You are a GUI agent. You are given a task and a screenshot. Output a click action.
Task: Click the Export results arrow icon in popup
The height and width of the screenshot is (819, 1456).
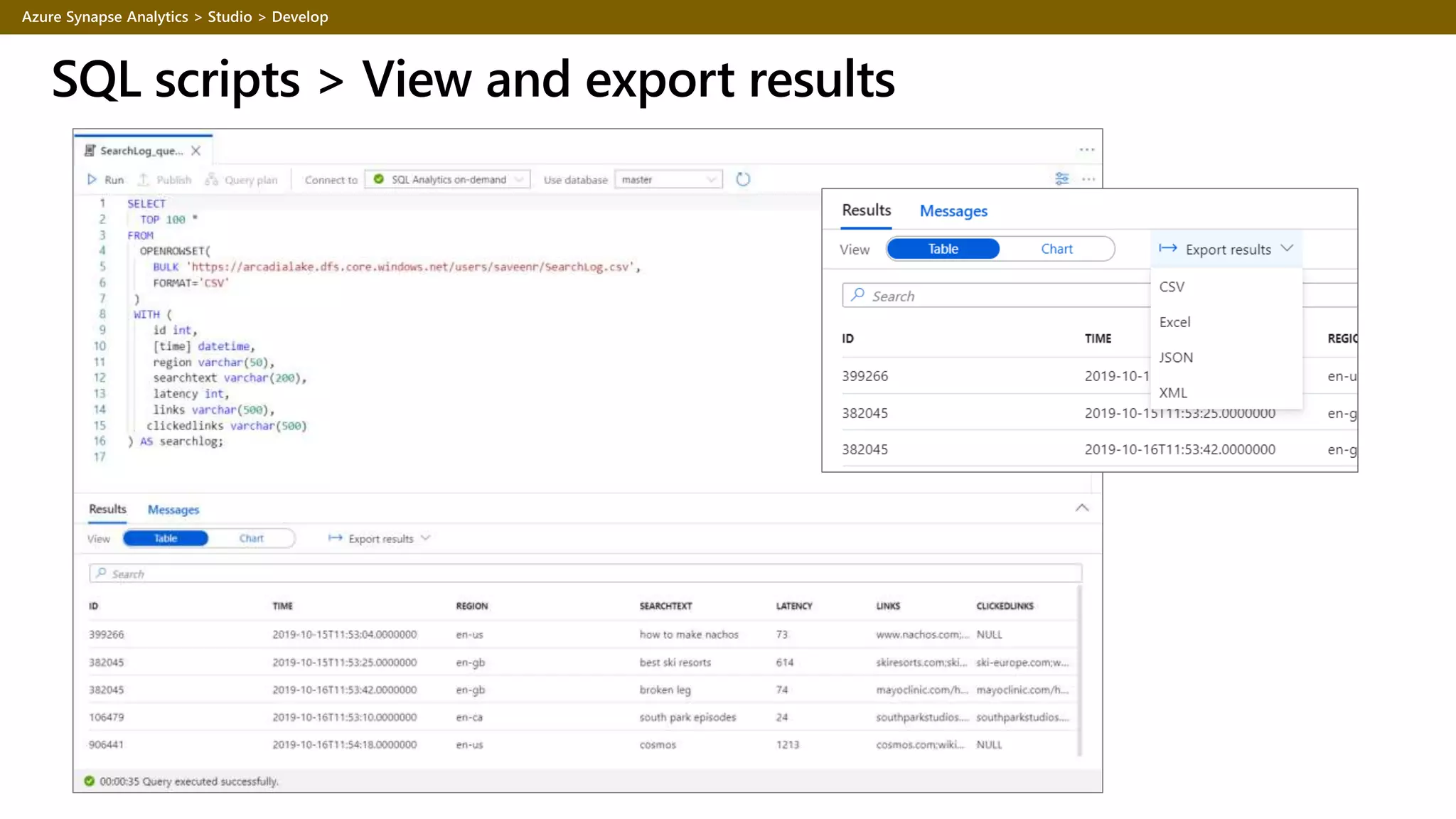pos(1168,248)
